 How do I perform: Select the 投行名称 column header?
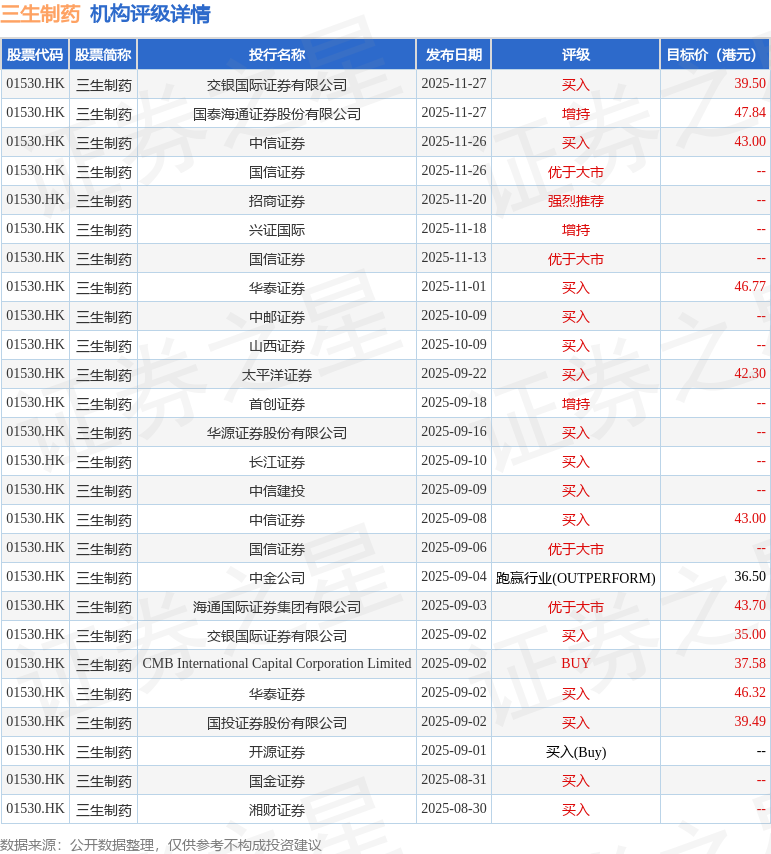tap(277, 54)
